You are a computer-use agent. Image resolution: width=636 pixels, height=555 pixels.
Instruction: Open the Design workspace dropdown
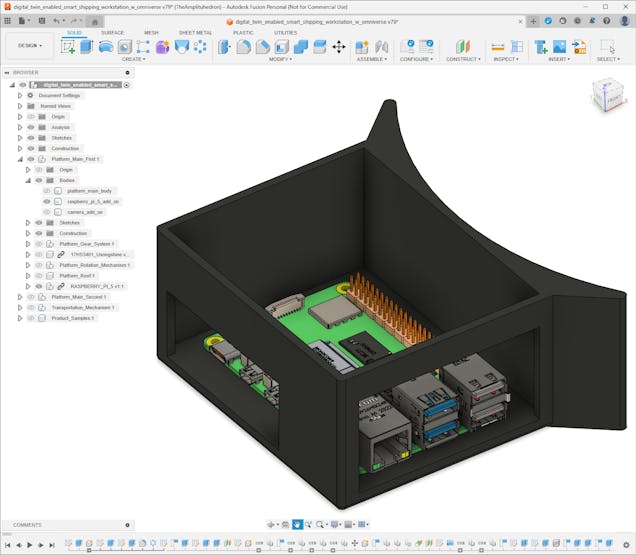pyautogui.click(x=30, y=46)
